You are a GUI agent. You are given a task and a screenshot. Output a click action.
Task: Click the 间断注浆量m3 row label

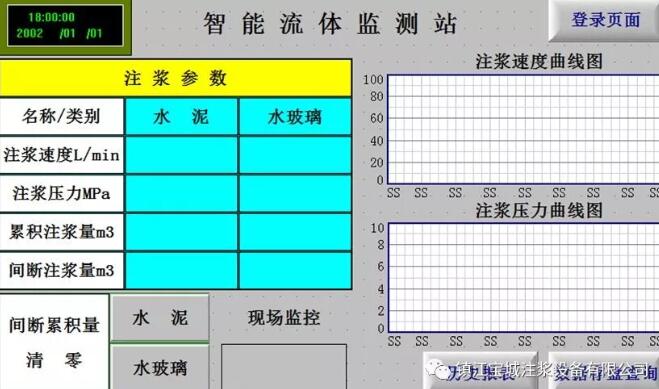pos(61,271)
